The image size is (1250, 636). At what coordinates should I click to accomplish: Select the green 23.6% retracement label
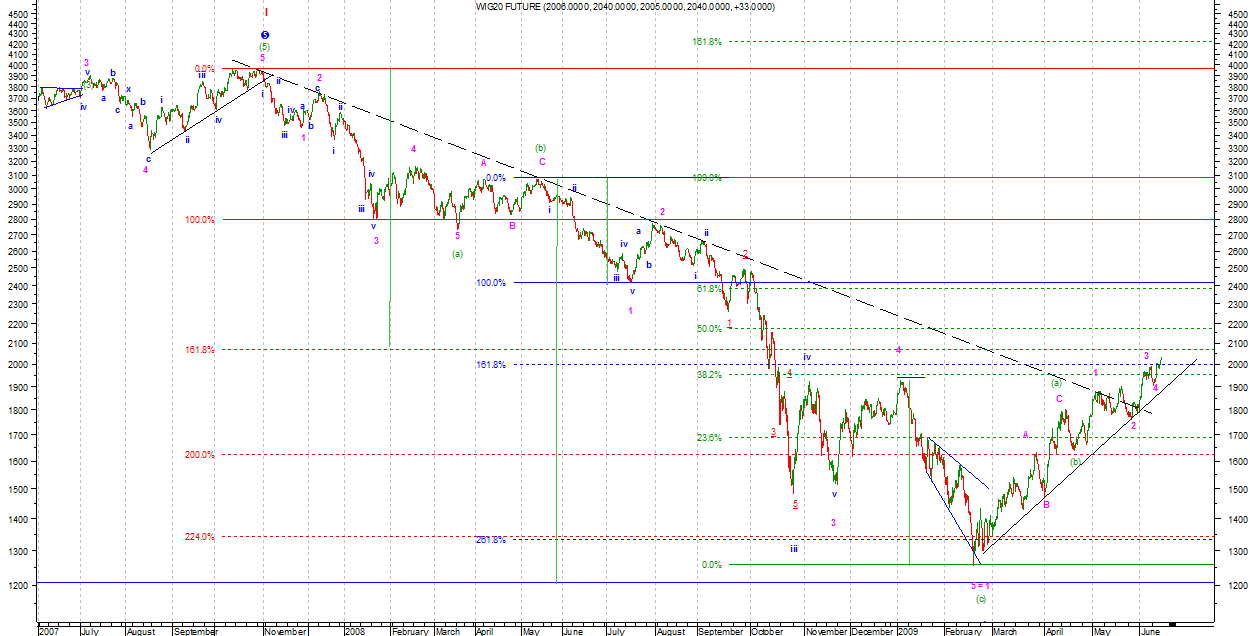709,437
